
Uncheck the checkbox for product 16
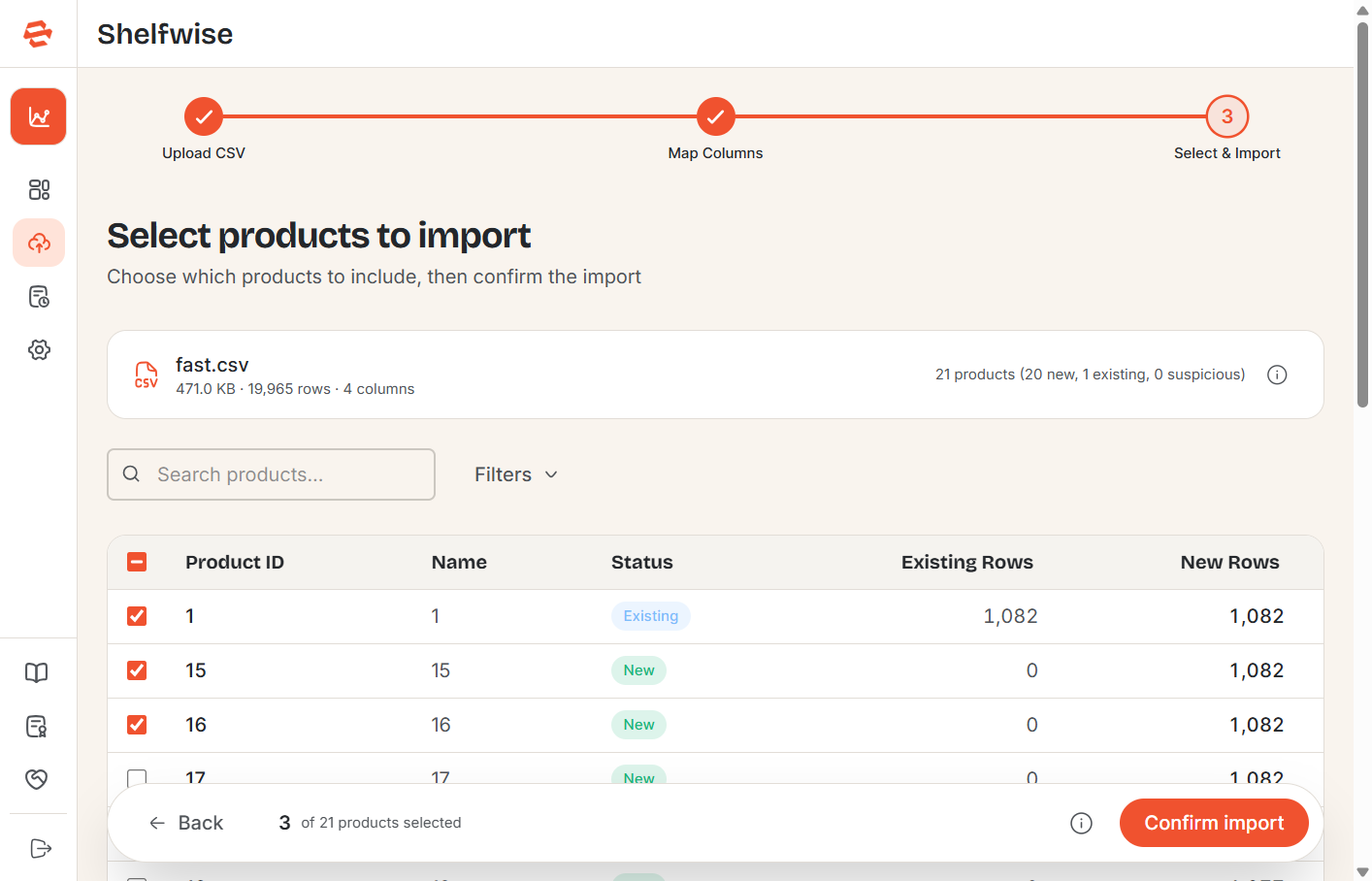tap(137, 725)
